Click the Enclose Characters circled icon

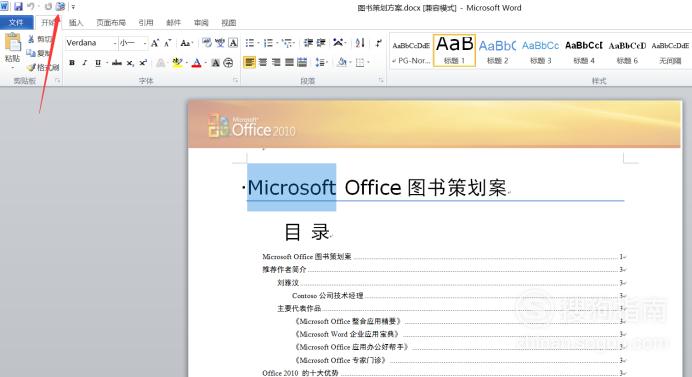click(228, 63)
